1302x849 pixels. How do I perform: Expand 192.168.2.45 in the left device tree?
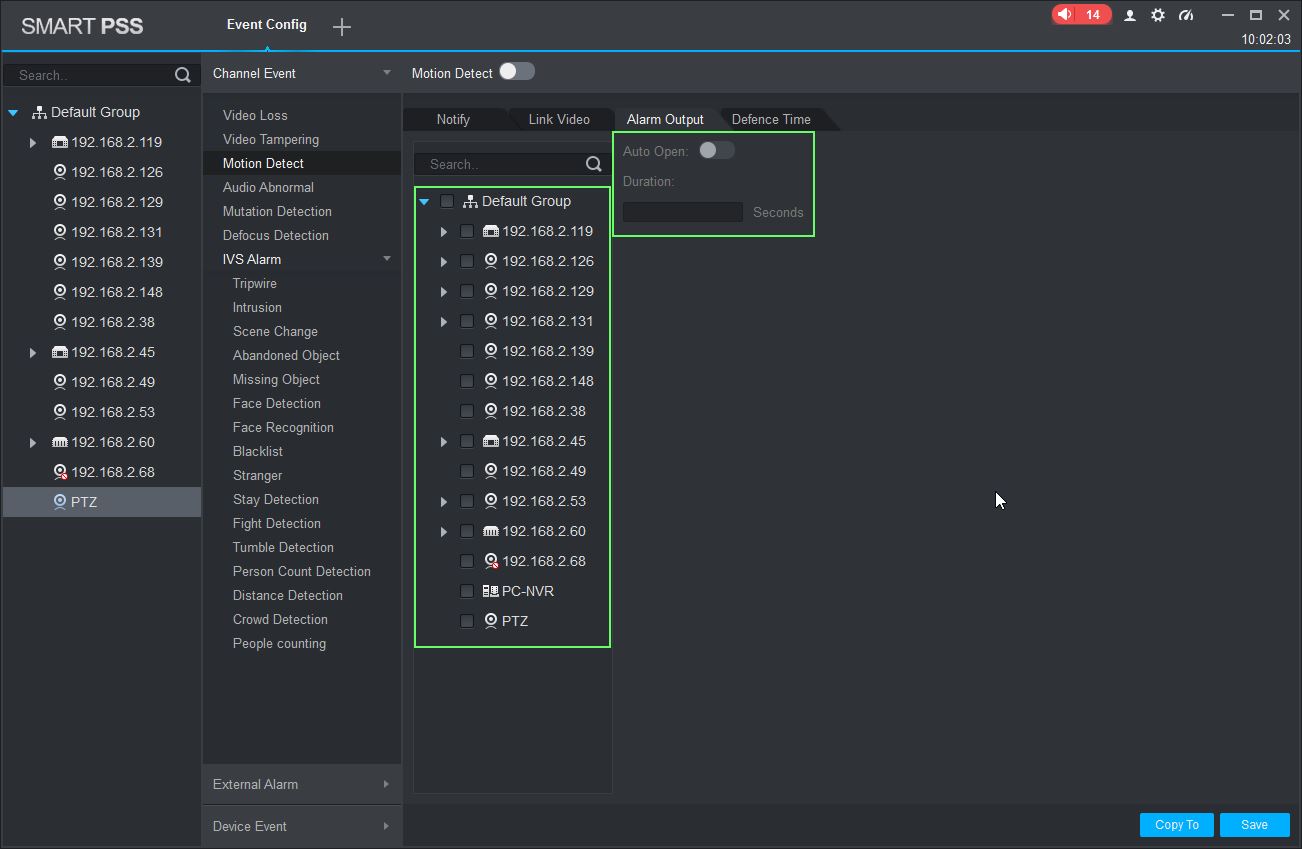(x=33, y=352)
